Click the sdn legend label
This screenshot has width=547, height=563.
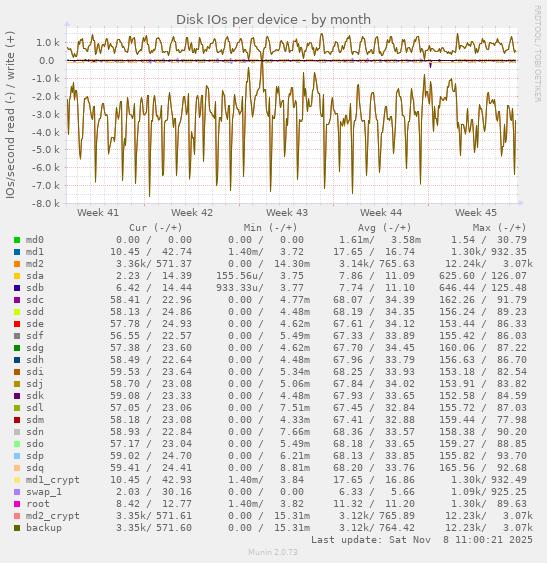pos(34,432)
